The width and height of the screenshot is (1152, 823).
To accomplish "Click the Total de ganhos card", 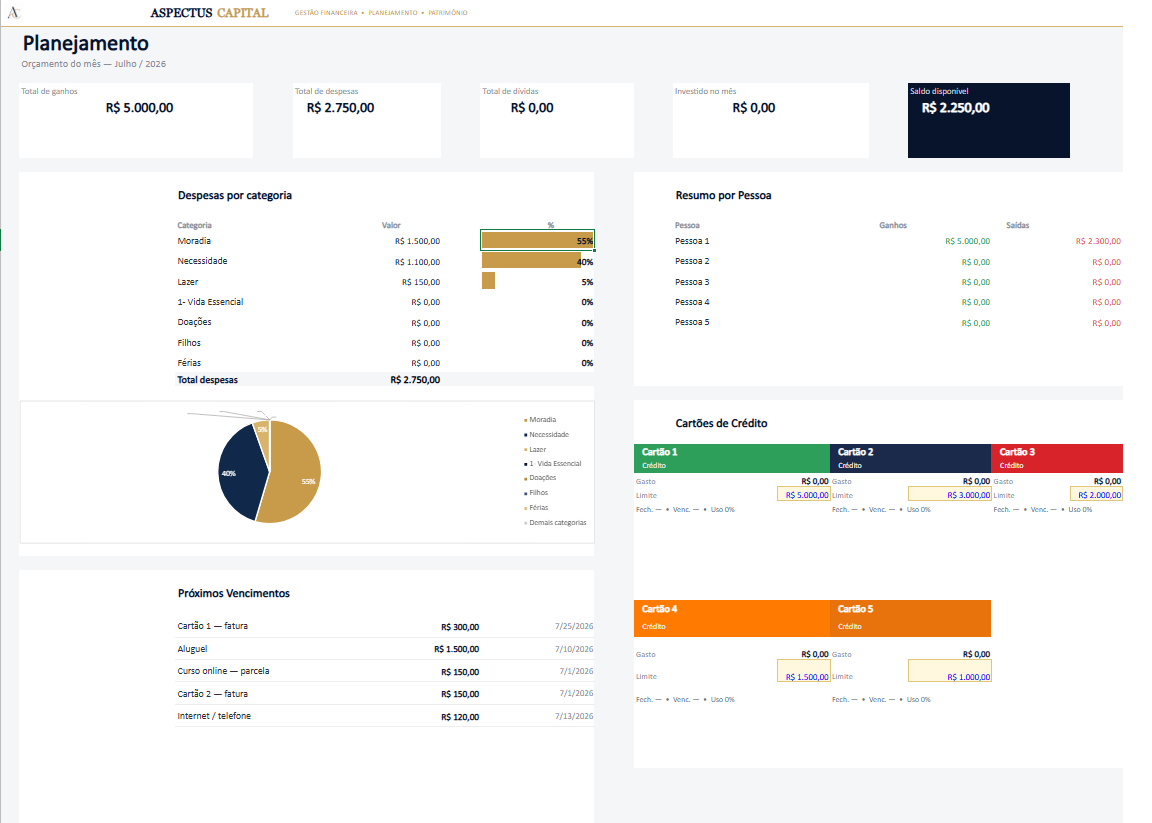I will click(x=136, y=121).
